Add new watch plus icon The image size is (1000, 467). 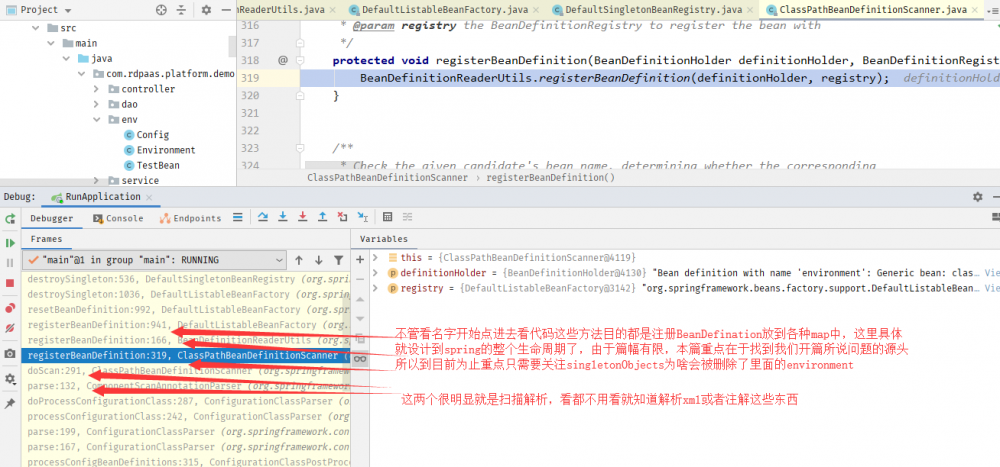point(360,259)
